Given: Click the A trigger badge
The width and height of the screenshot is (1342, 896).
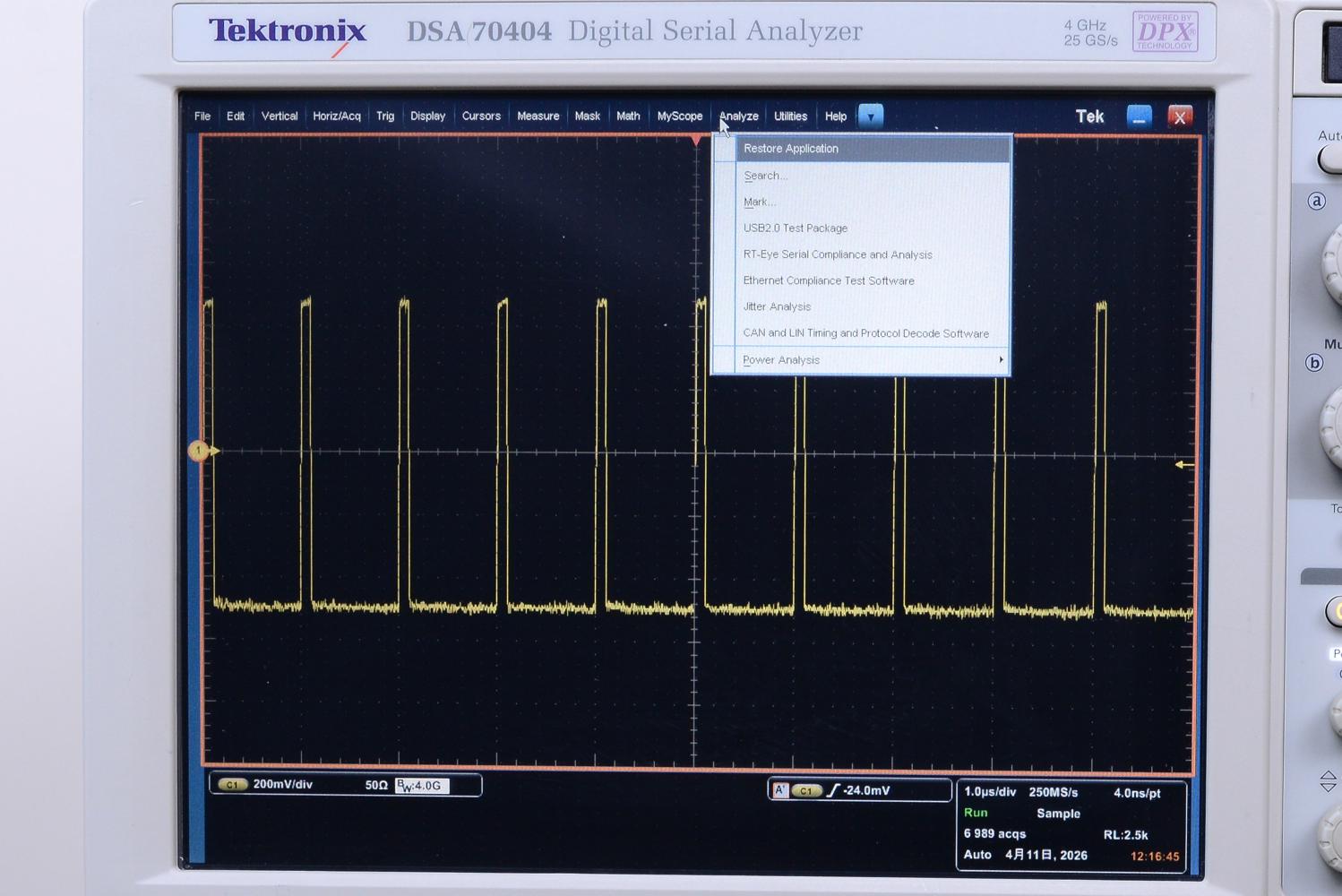Looking at the screenshot, I should 780,790.
